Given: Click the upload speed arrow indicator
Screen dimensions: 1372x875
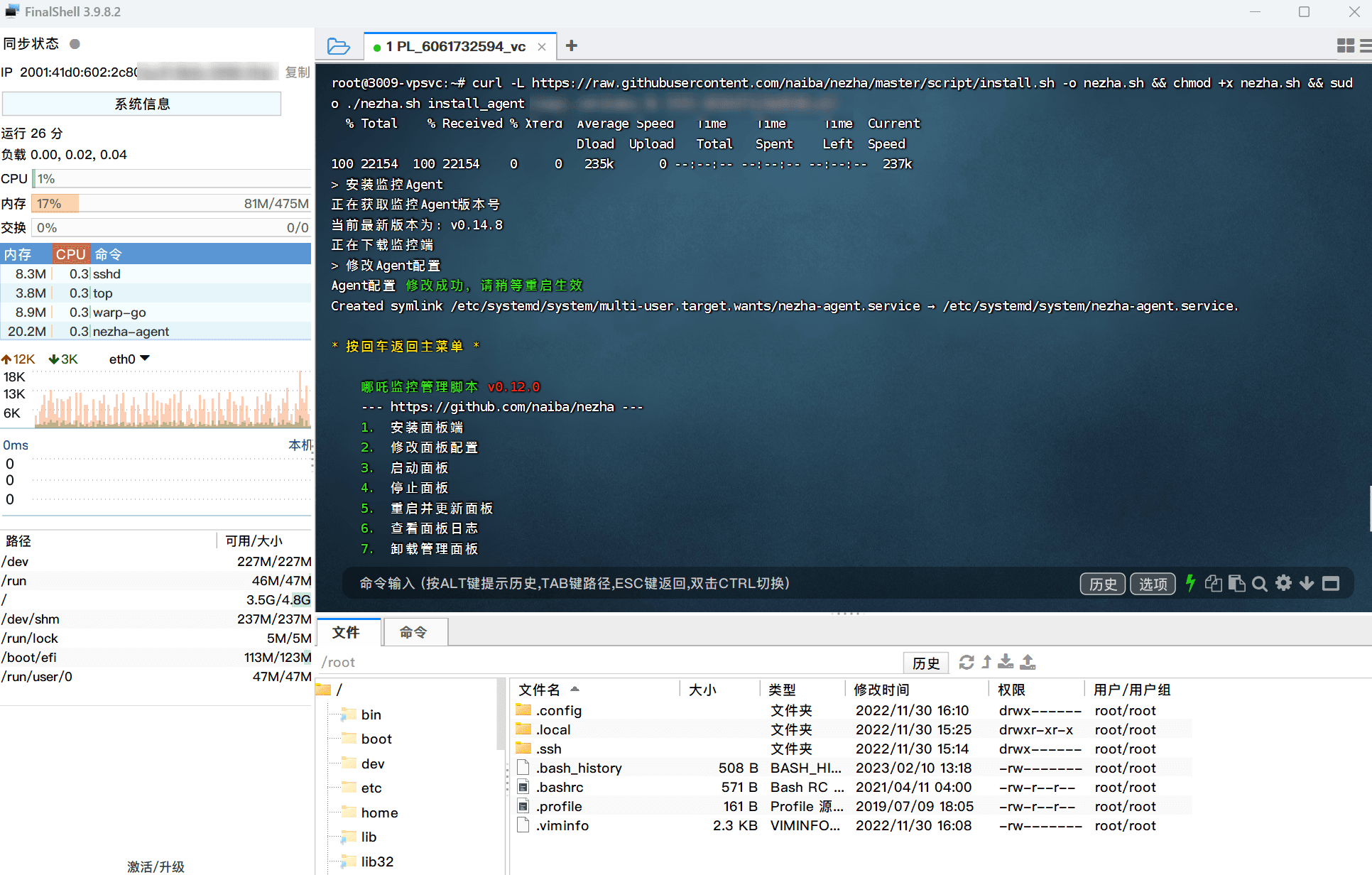Looking at the screenshot, I should click(6, 359).
